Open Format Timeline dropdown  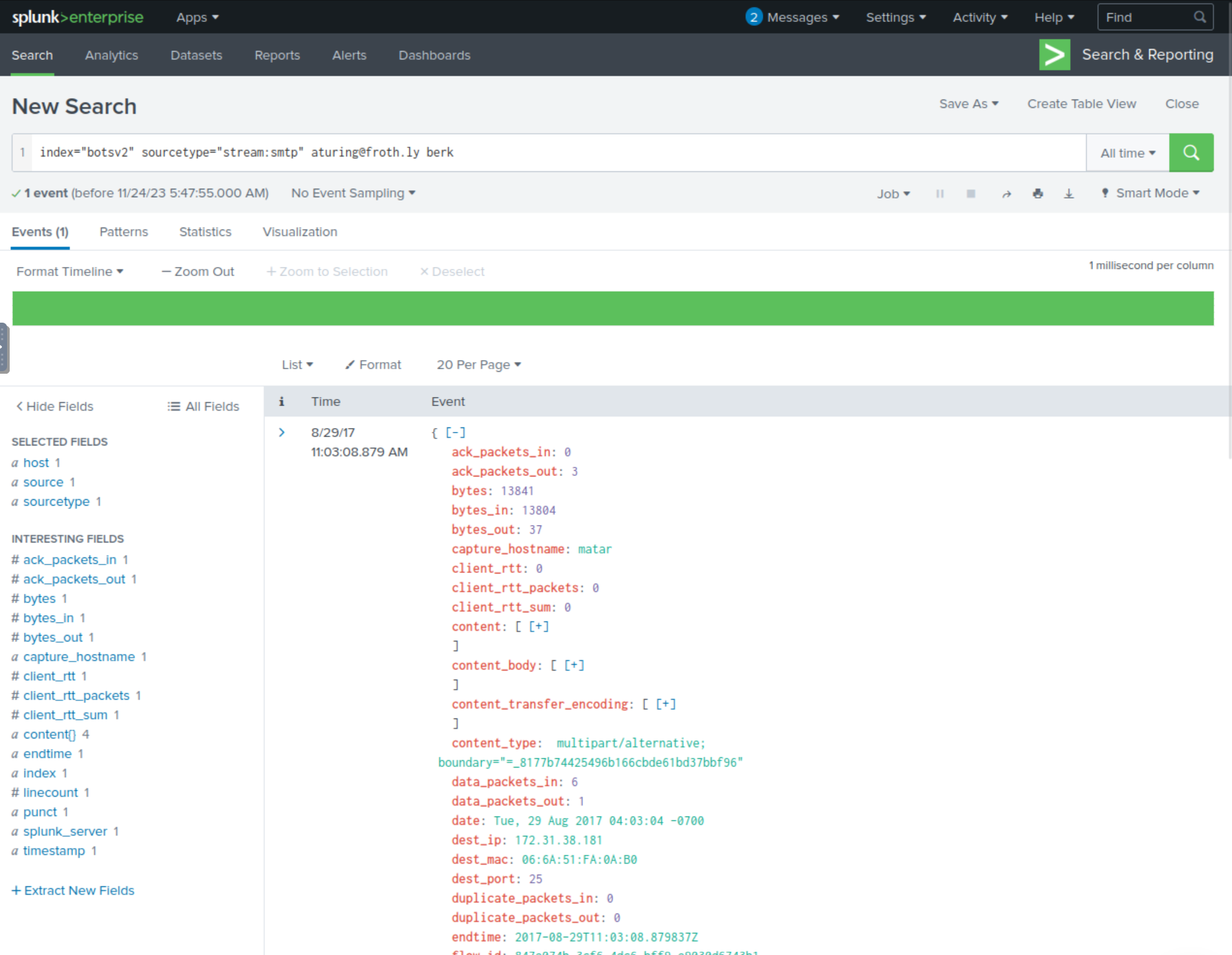point(70,272)
